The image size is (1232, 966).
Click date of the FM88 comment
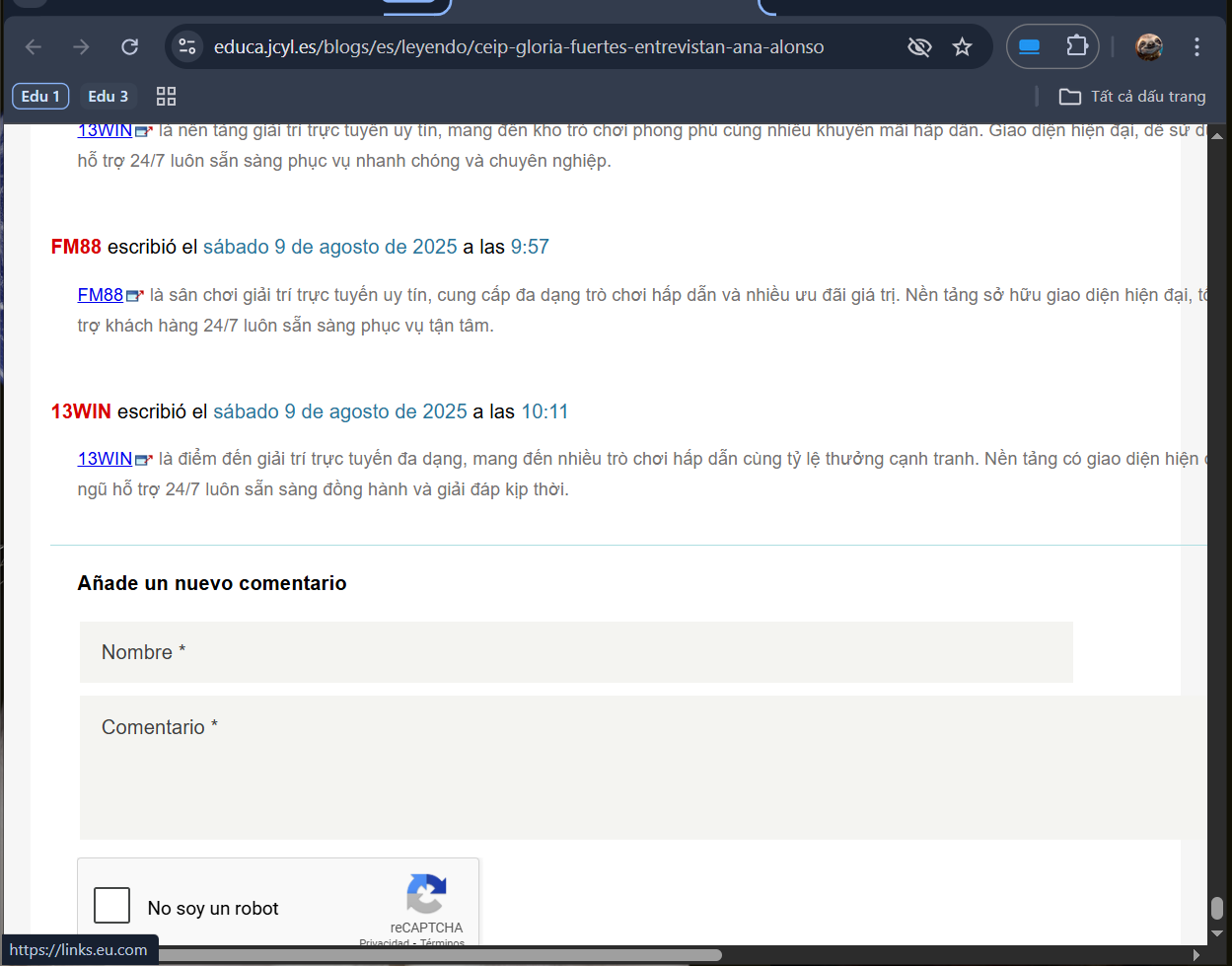click(x=330, y=247)
